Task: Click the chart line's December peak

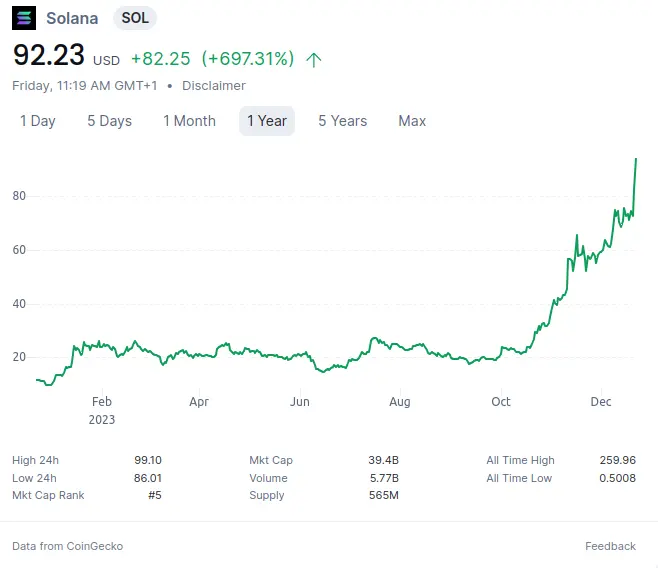Action: click(x=636, y=159)
